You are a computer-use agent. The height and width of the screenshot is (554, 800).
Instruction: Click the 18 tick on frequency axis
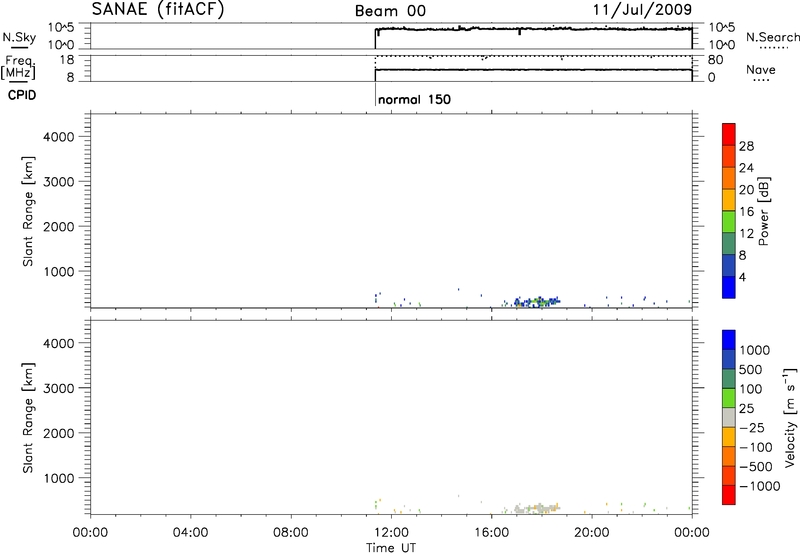point(68,60)
